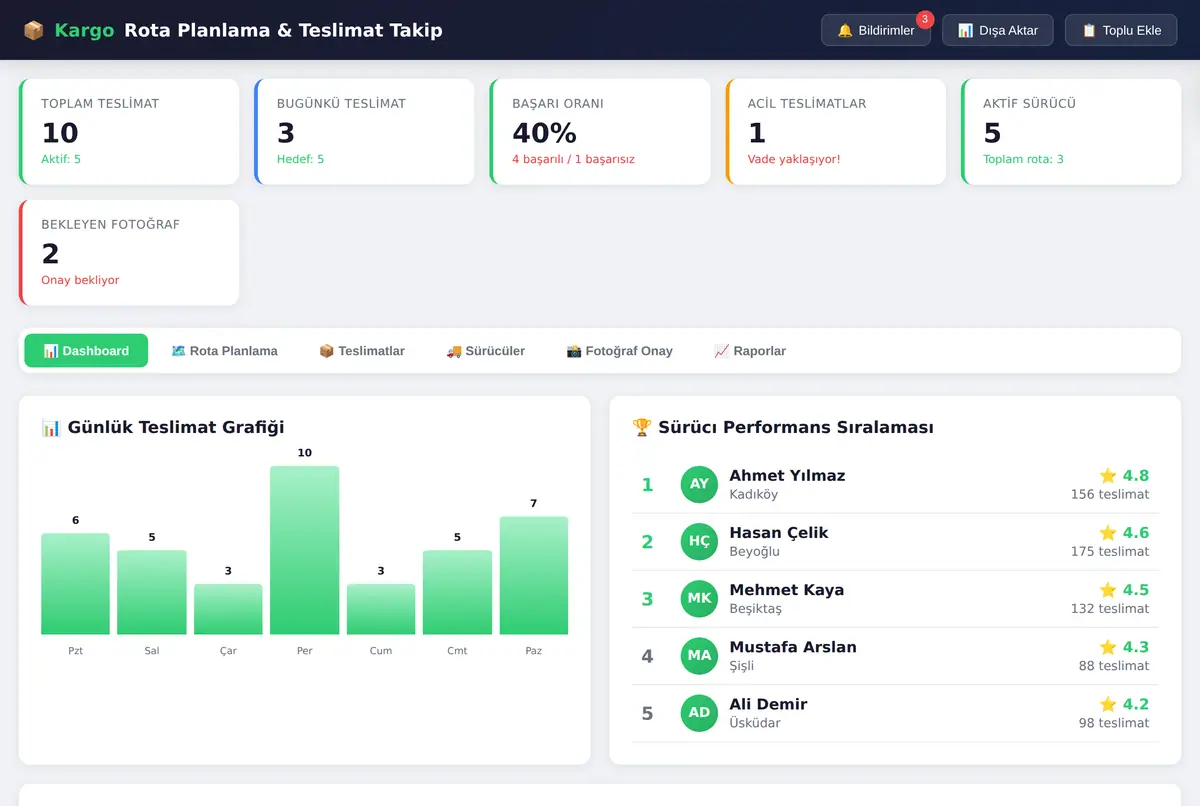Image resolution: width=1200 pixels, height=806 pixels.
Task: Select the Bugünkü Teslimat stat card
Action: click(364, 132)
